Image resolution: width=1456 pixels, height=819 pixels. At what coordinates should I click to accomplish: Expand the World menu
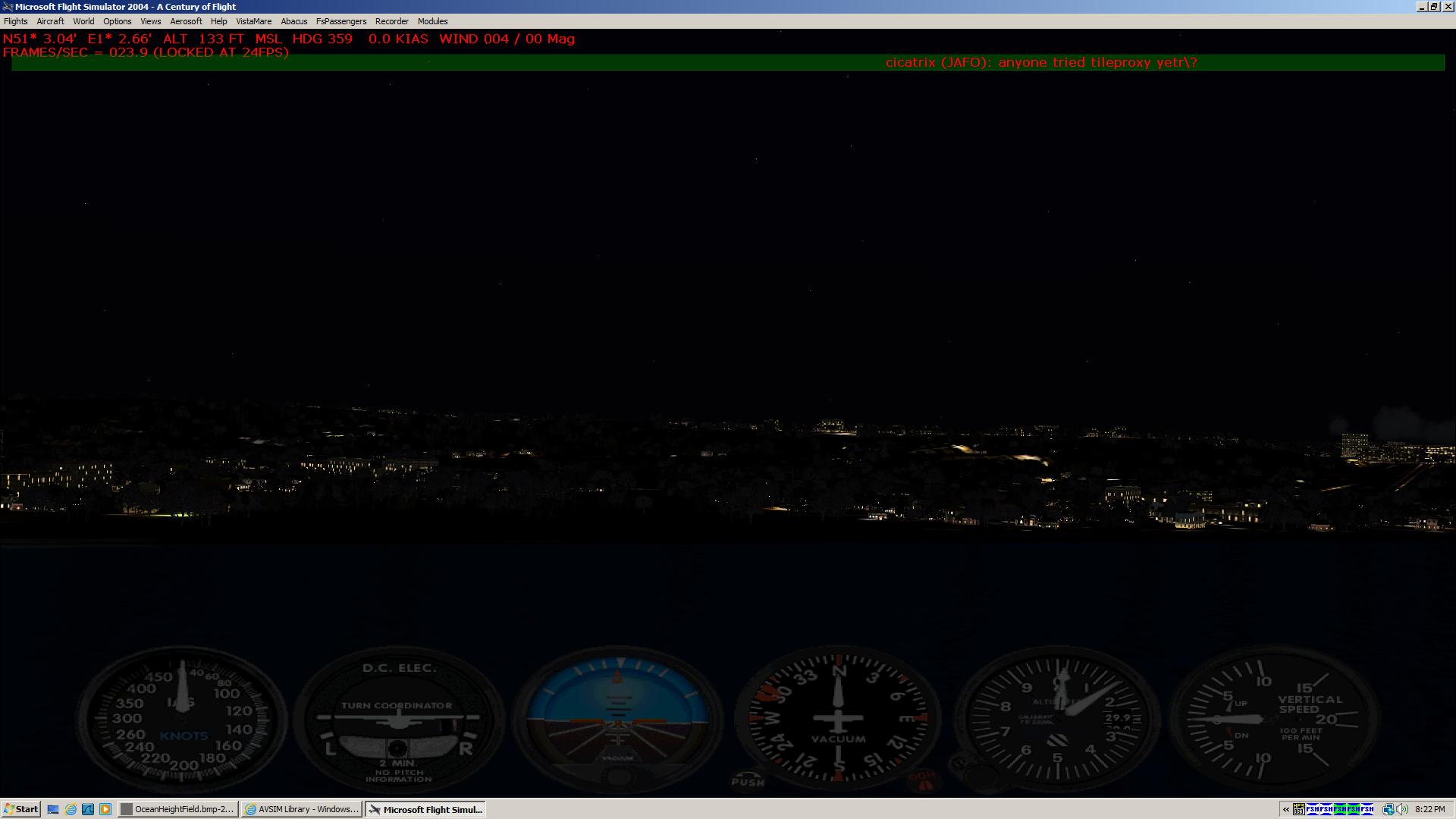pos(83,21)
